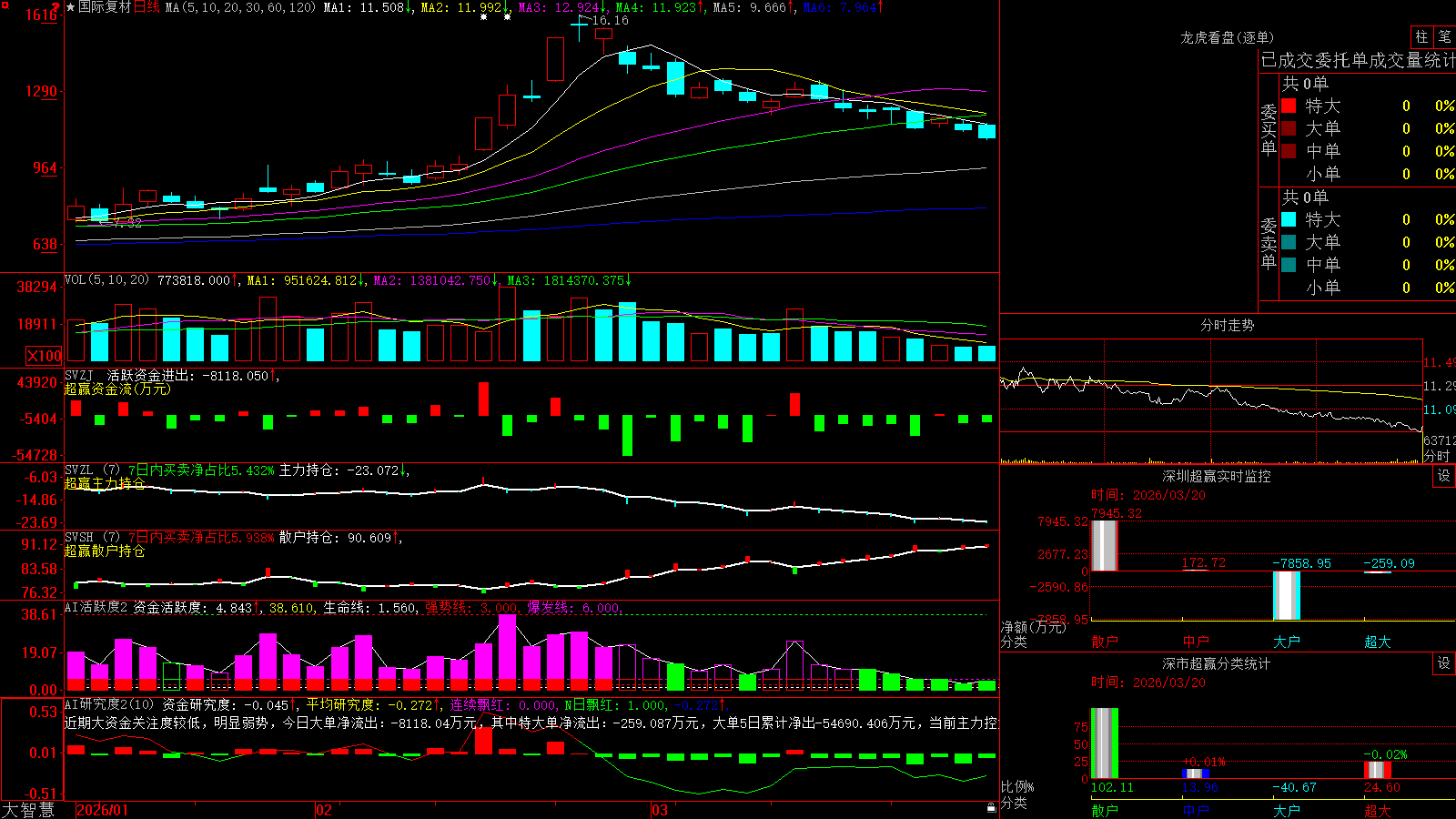
Task: Open the red question mark help icon
Action: pyautogui.click(x=56, y=6)
